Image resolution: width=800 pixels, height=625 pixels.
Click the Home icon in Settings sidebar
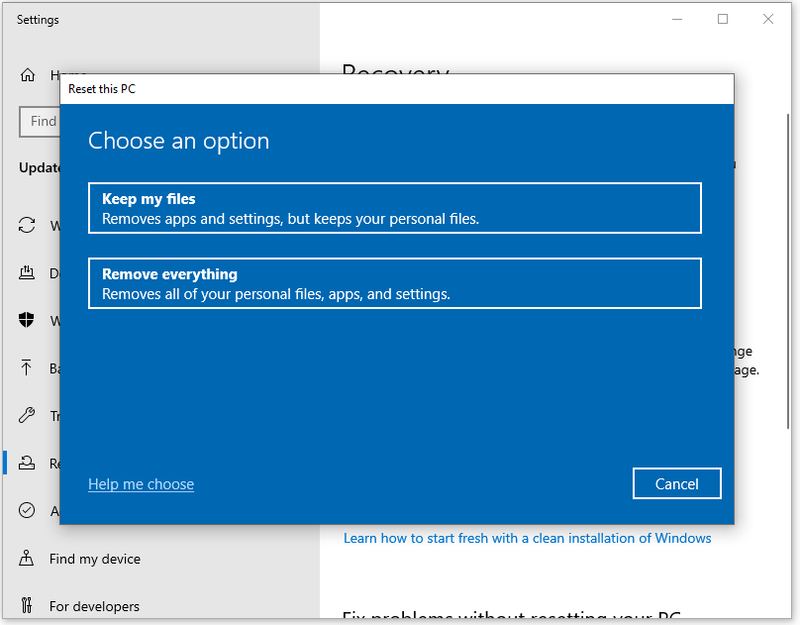click(x=28, y=75)
